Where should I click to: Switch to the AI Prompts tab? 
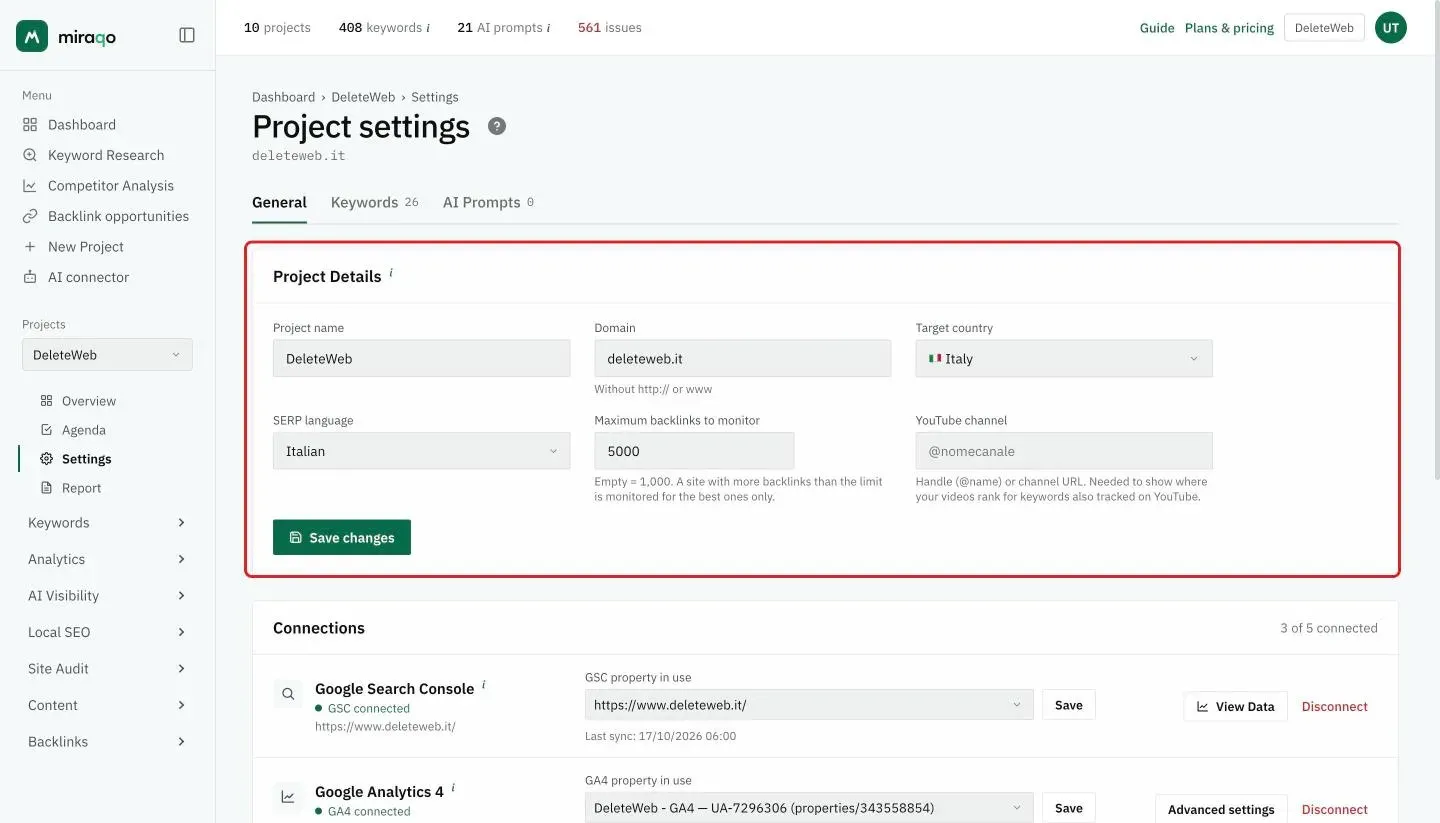pyautogui.click(x=488, y=202)
